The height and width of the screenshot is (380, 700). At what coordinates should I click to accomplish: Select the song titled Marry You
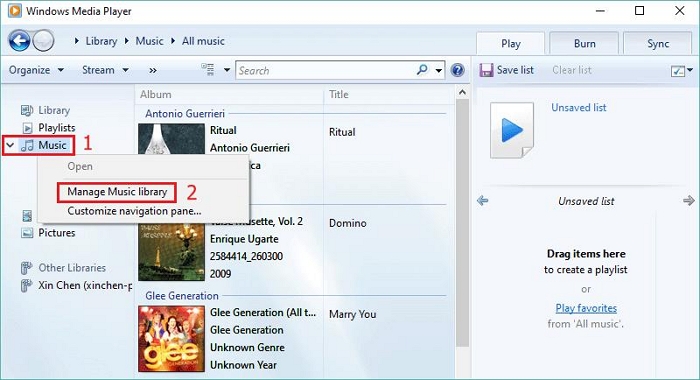click(x=353, y=314)
